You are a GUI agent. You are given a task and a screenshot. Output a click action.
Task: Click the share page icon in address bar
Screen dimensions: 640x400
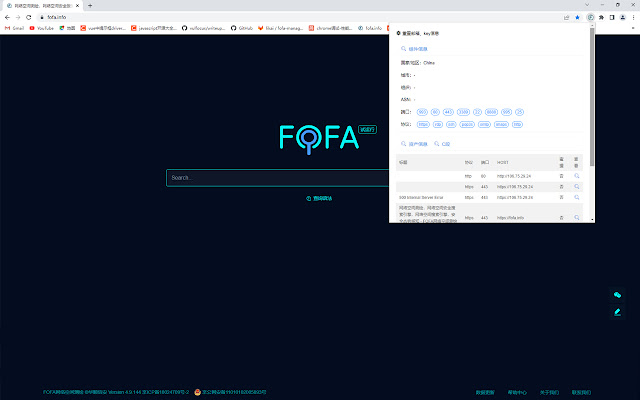point(567,17)
